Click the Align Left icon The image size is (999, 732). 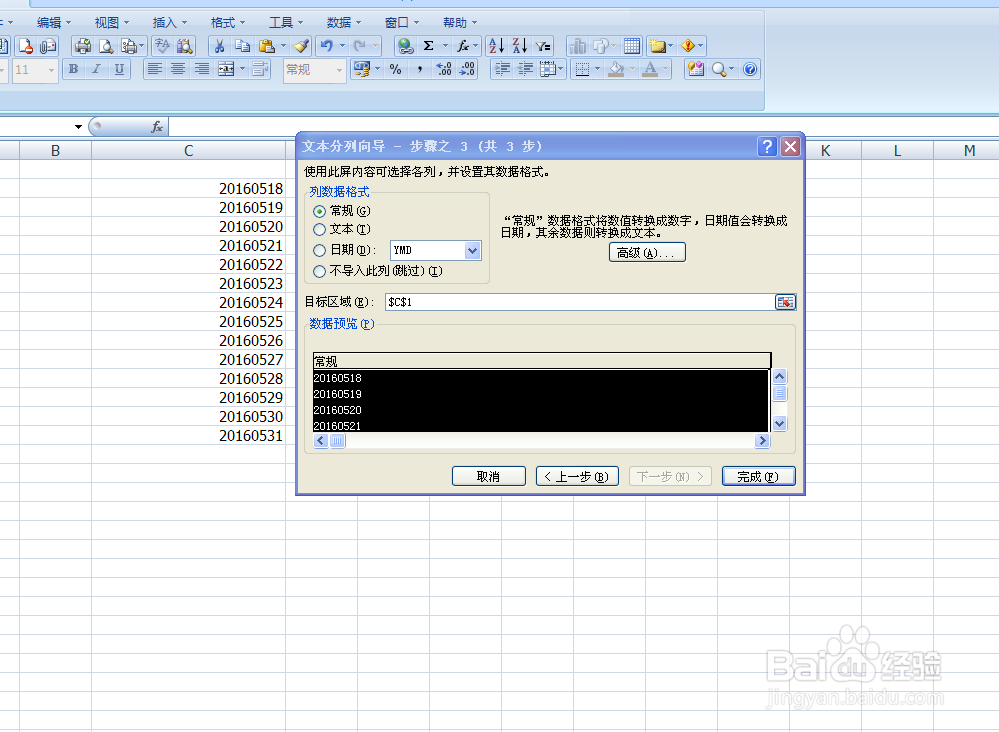click(x=154, y=69)
